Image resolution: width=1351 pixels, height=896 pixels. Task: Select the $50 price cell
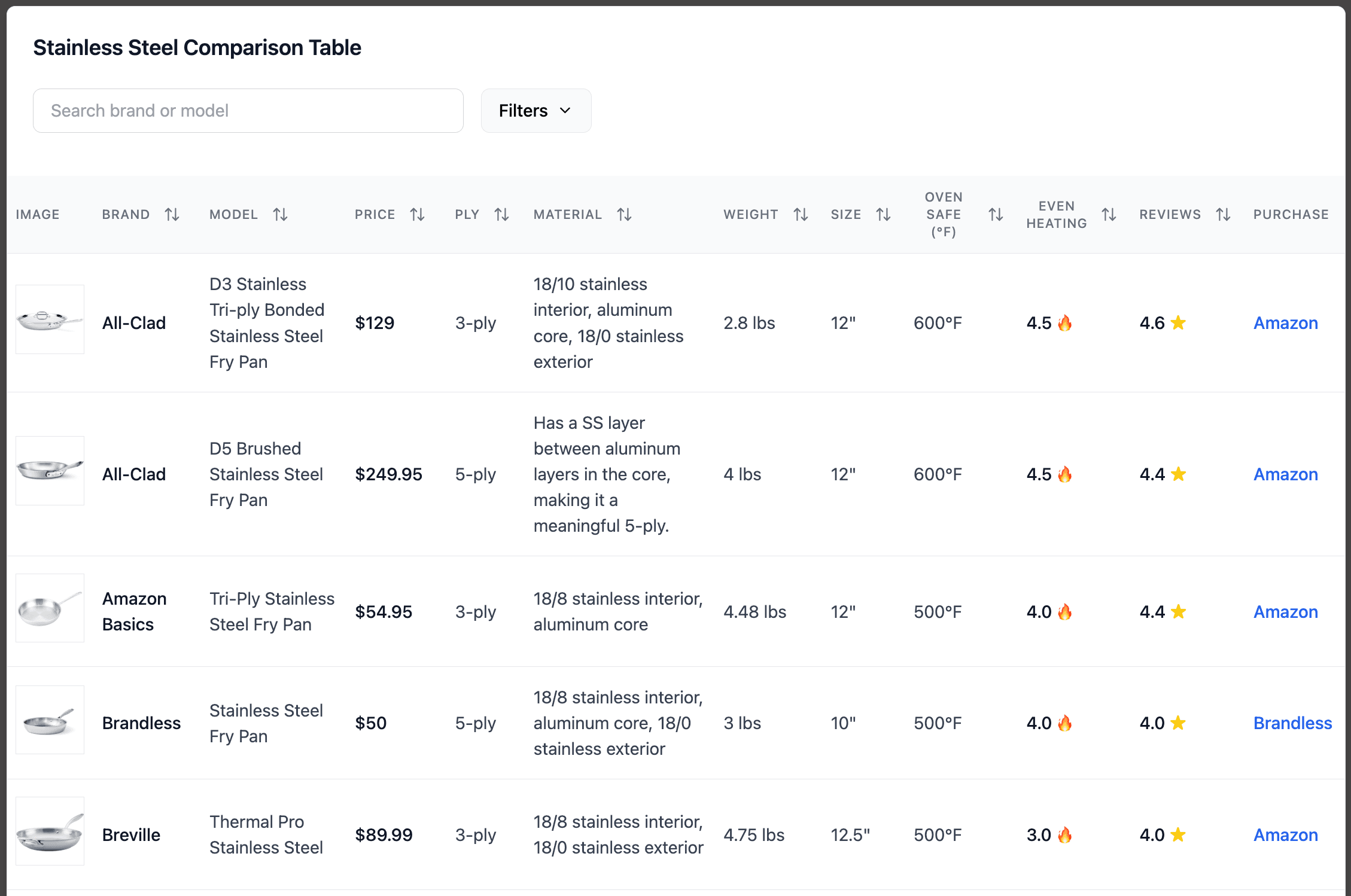pyautogui.click(x=370, y=723)
